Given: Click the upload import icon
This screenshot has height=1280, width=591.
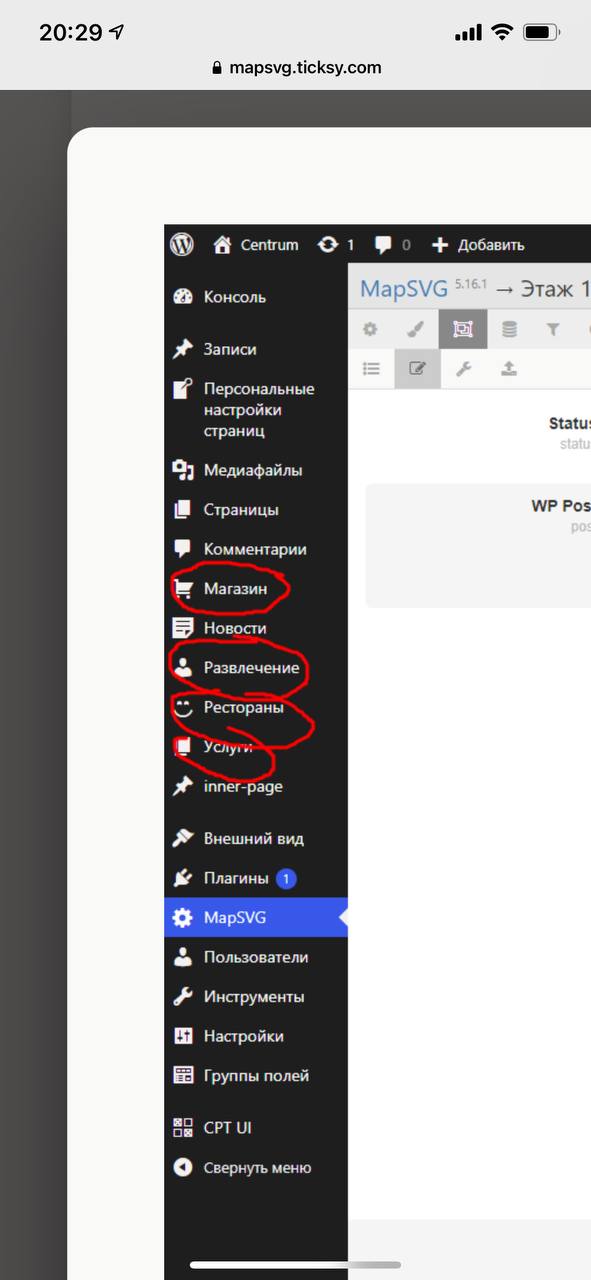Looking at the screenshot, I should (509, 369).
